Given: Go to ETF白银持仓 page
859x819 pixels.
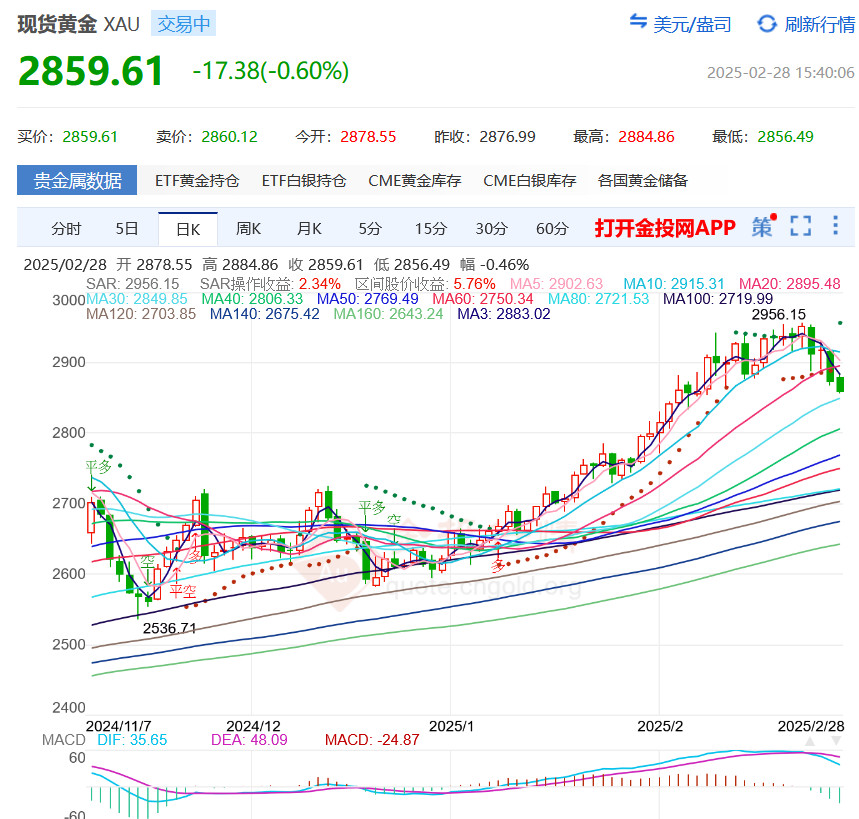Looking at the screenshot, I should [x=304, y=181].
